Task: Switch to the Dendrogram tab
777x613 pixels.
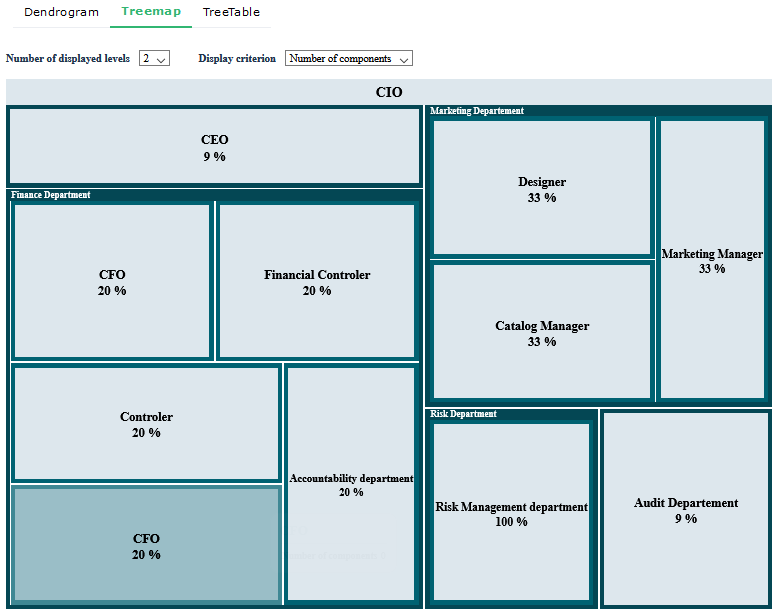Action: point(61,13)
